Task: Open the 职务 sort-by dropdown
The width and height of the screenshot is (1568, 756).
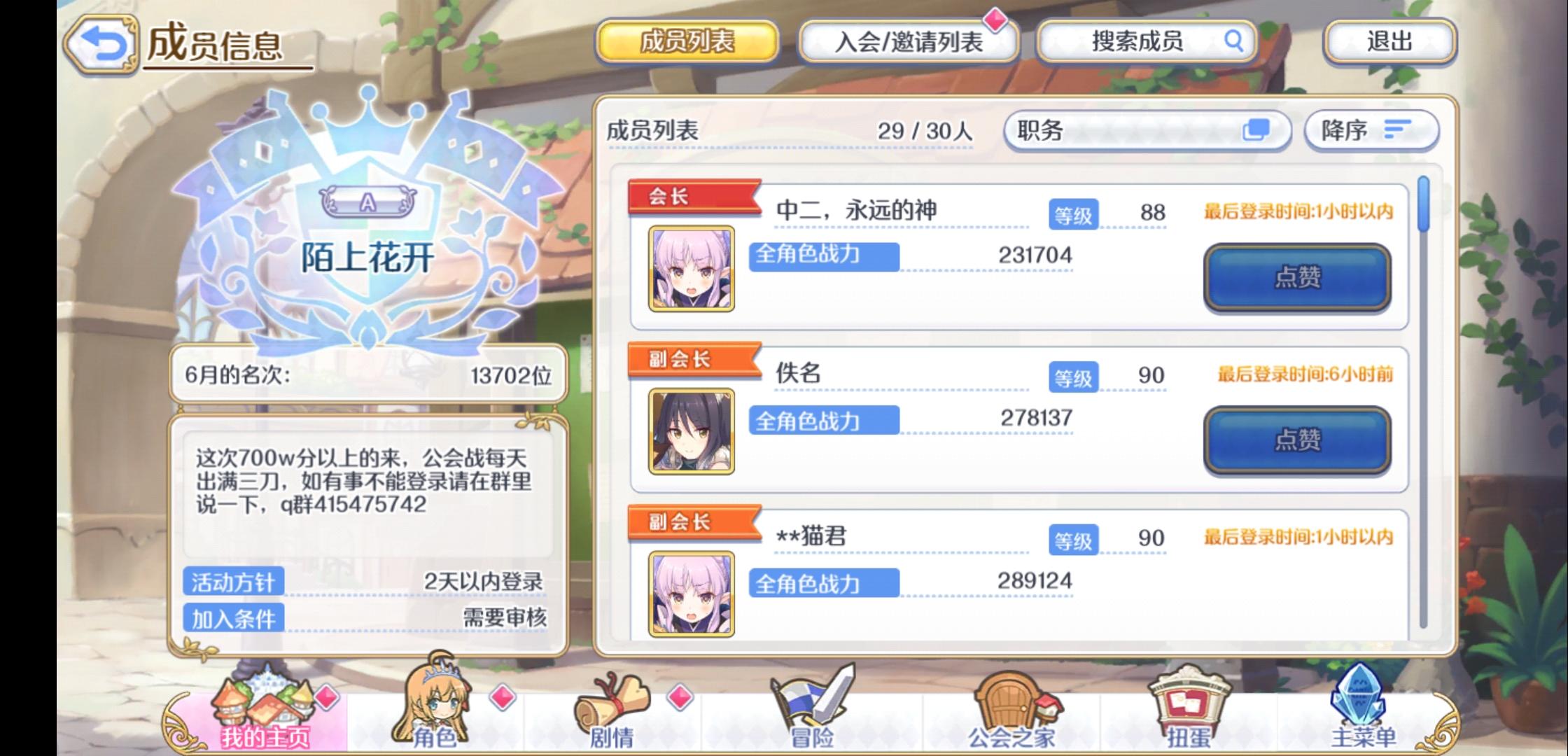Action: click(1147, 130)
